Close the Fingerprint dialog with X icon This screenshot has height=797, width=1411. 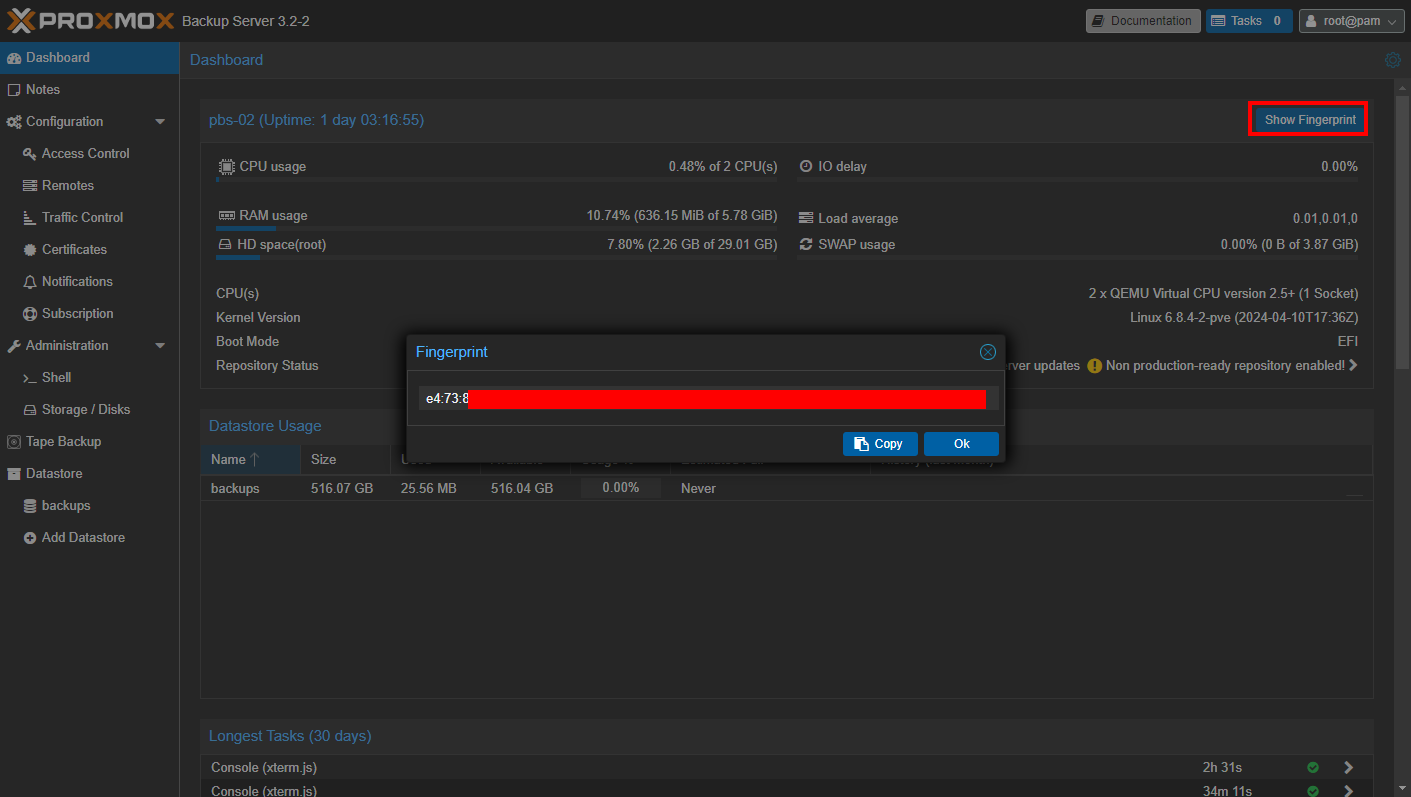[988, 352]
